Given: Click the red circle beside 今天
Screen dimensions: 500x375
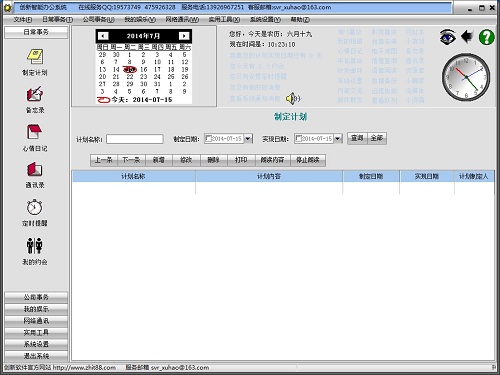Looking at the screenshot, I should (103, 100).
